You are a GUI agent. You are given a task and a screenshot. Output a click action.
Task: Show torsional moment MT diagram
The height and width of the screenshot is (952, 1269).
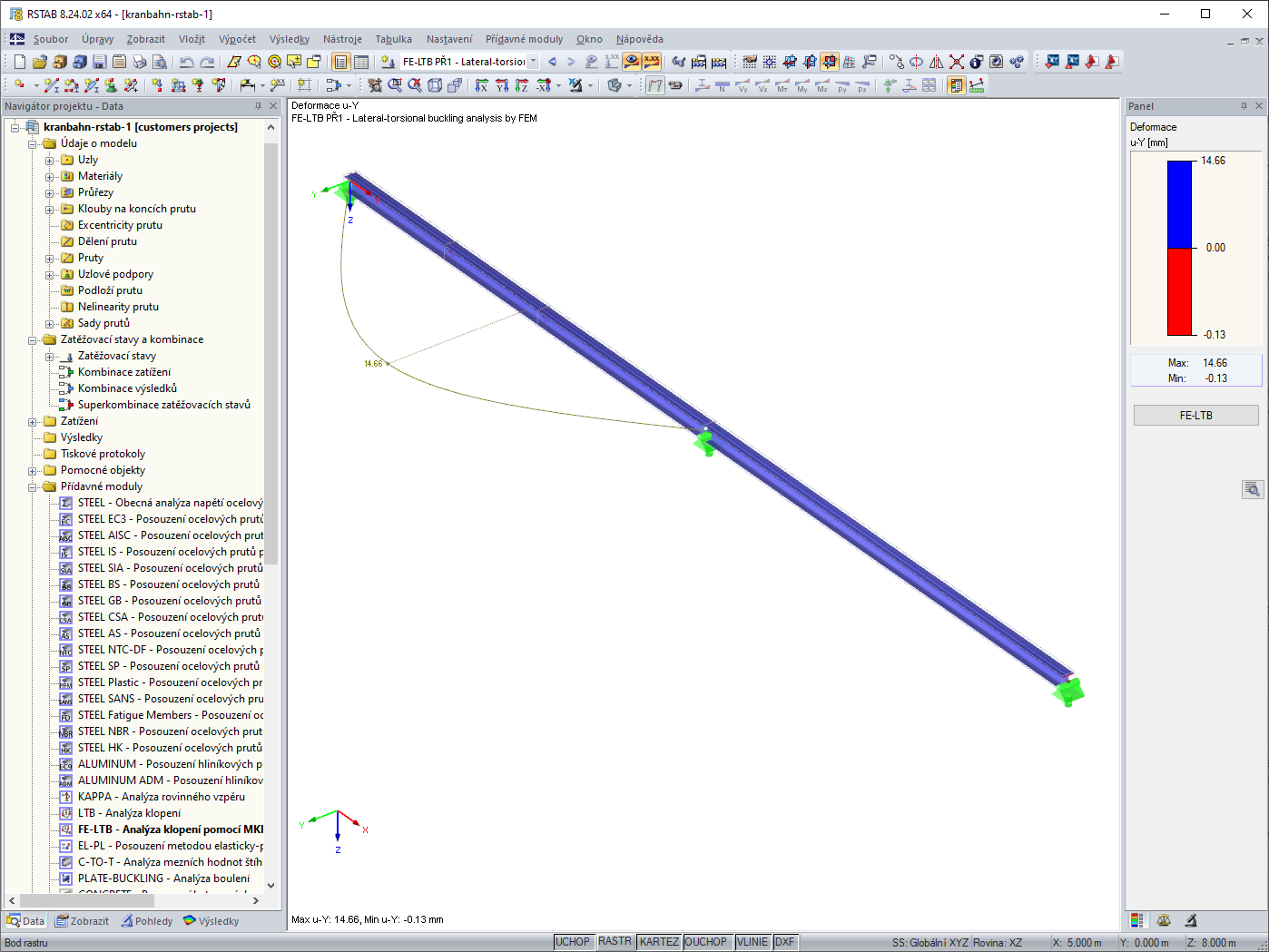click(782, 85)
